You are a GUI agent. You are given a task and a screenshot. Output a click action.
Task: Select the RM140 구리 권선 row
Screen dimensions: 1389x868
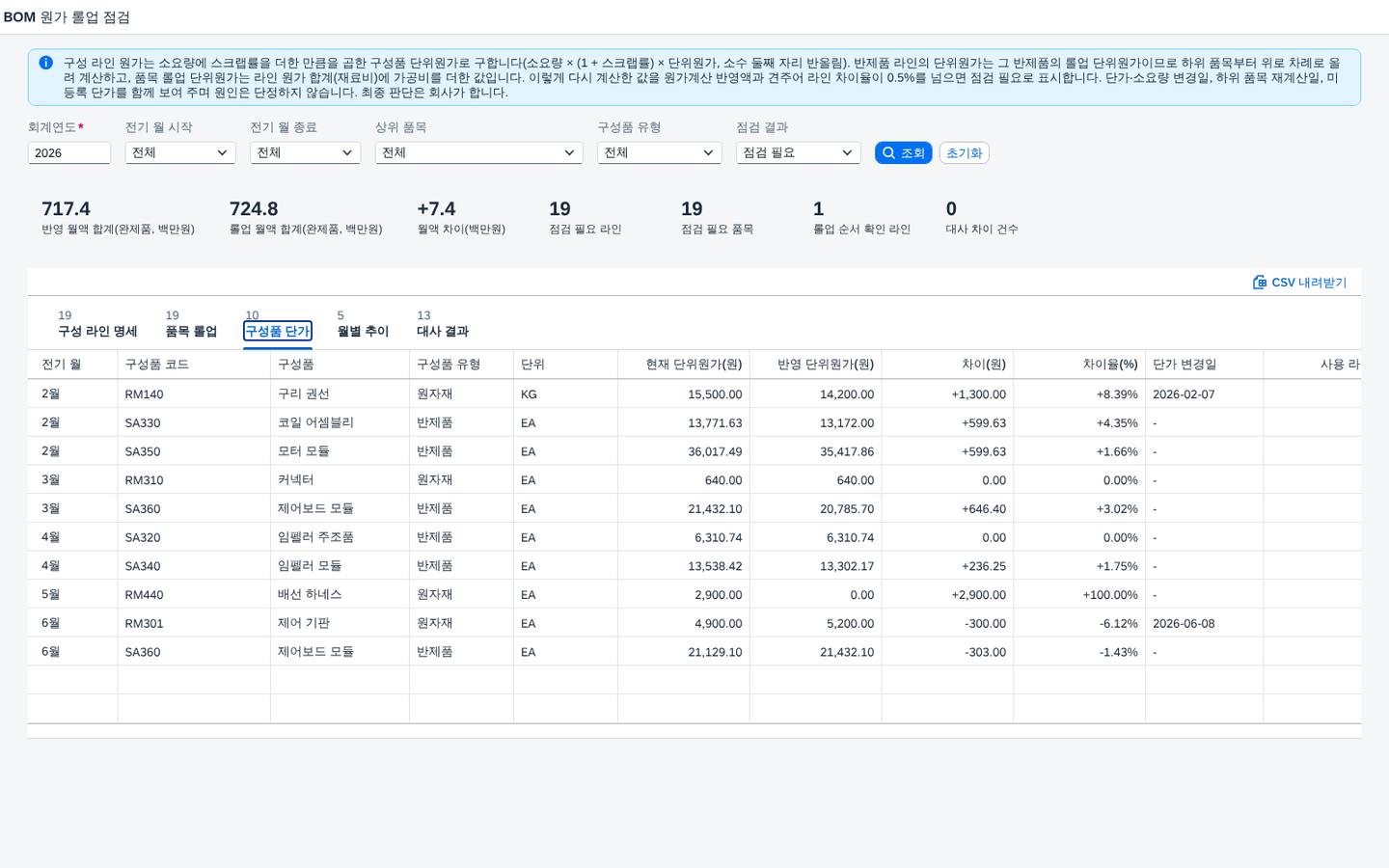[x=694, y=393]
